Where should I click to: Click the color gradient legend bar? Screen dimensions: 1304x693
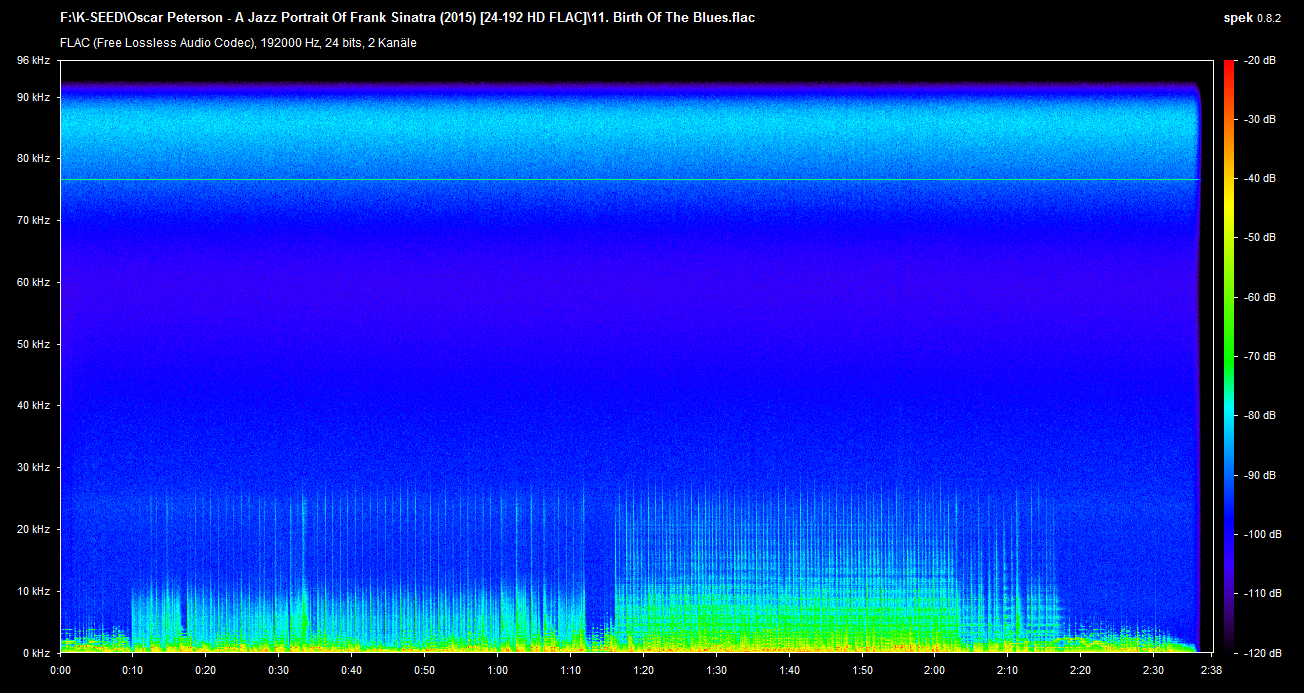click(x=1228, y=356)
